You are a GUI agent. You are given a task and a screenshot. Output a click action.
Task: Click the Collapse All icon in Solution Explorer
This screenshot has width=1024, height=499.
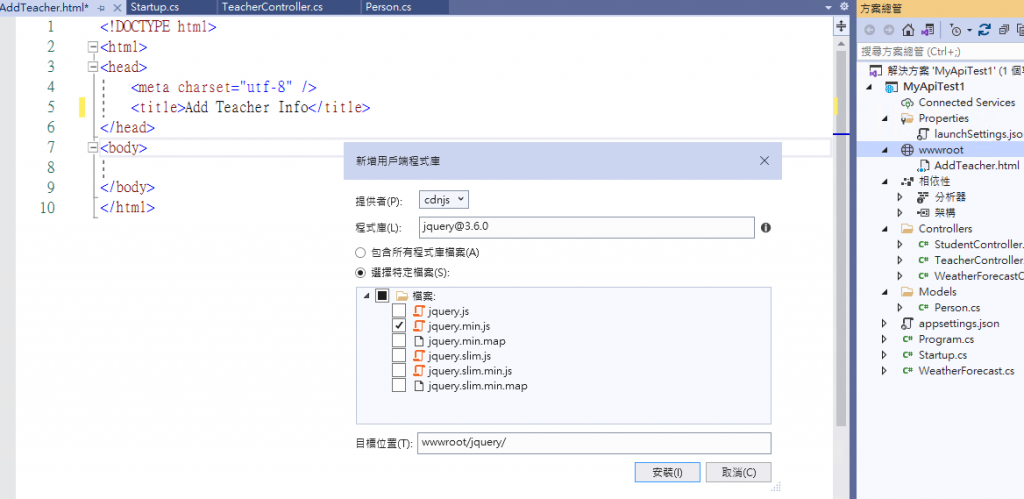click(1004, 30)
